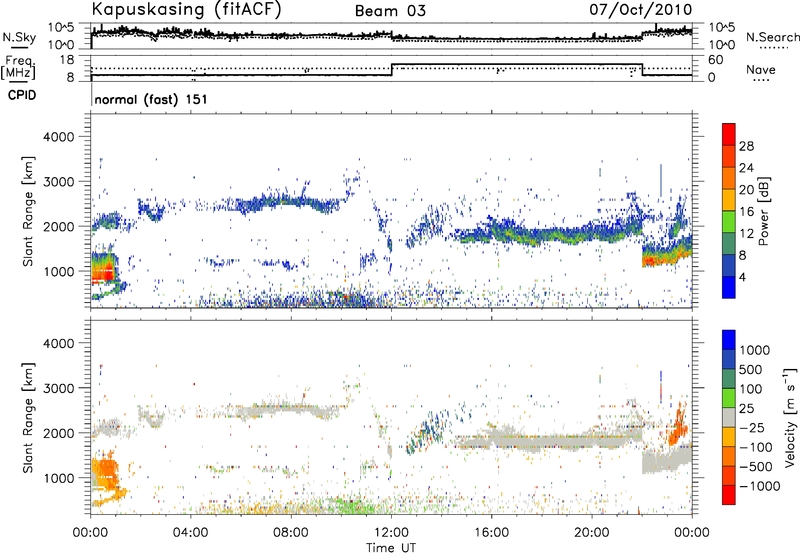Click the 'normal (fast) 151' text

click(x=151, y=99)
